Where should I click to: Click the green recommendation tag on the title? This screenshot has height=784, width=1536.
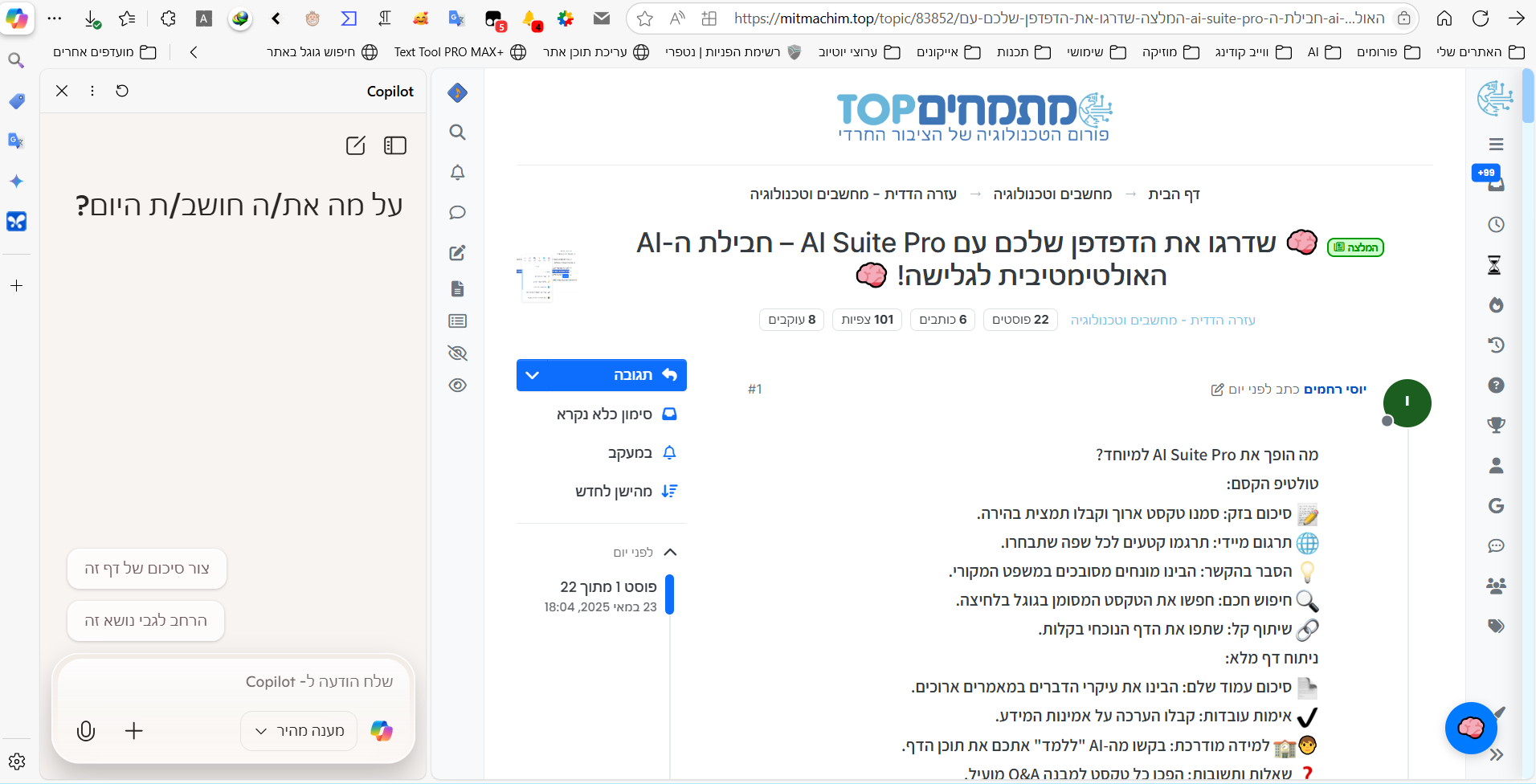pos(1355,247)
